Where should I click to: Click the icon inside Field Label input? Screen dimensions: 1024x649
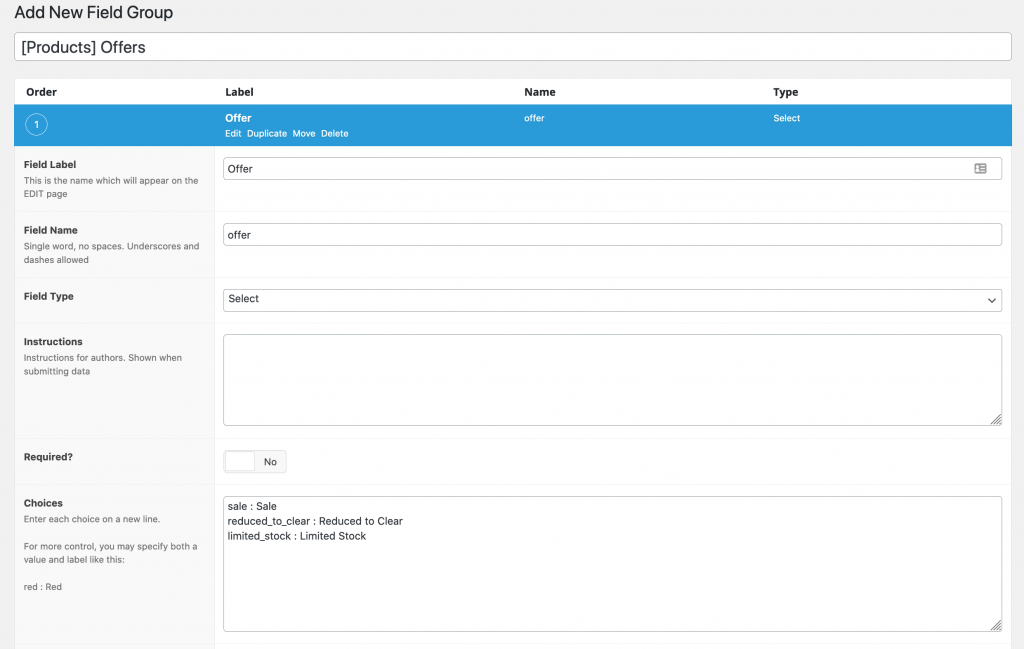pyautogui.click(x=980, y=169)
